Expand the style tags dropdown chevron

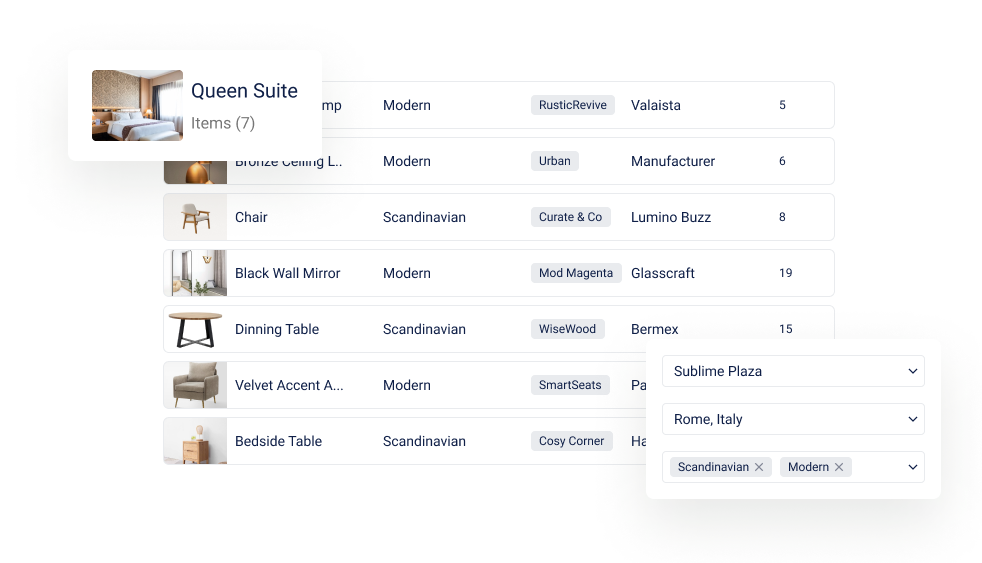[912, 467]
